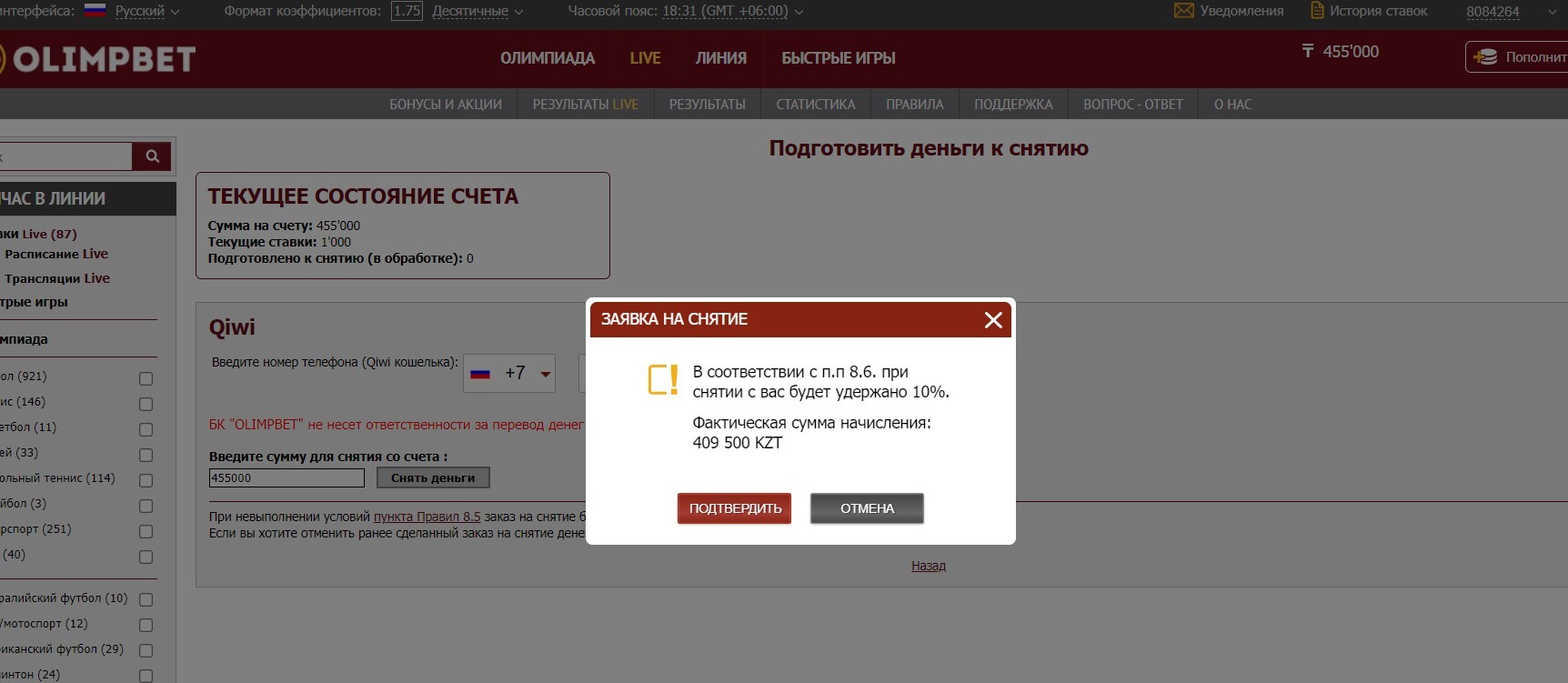The height and width of the screenshot is (683, 1568).
Task: Open the ВОПРОС - ОТВЕТ submenu item
Action: click(x=1133, y=105)
